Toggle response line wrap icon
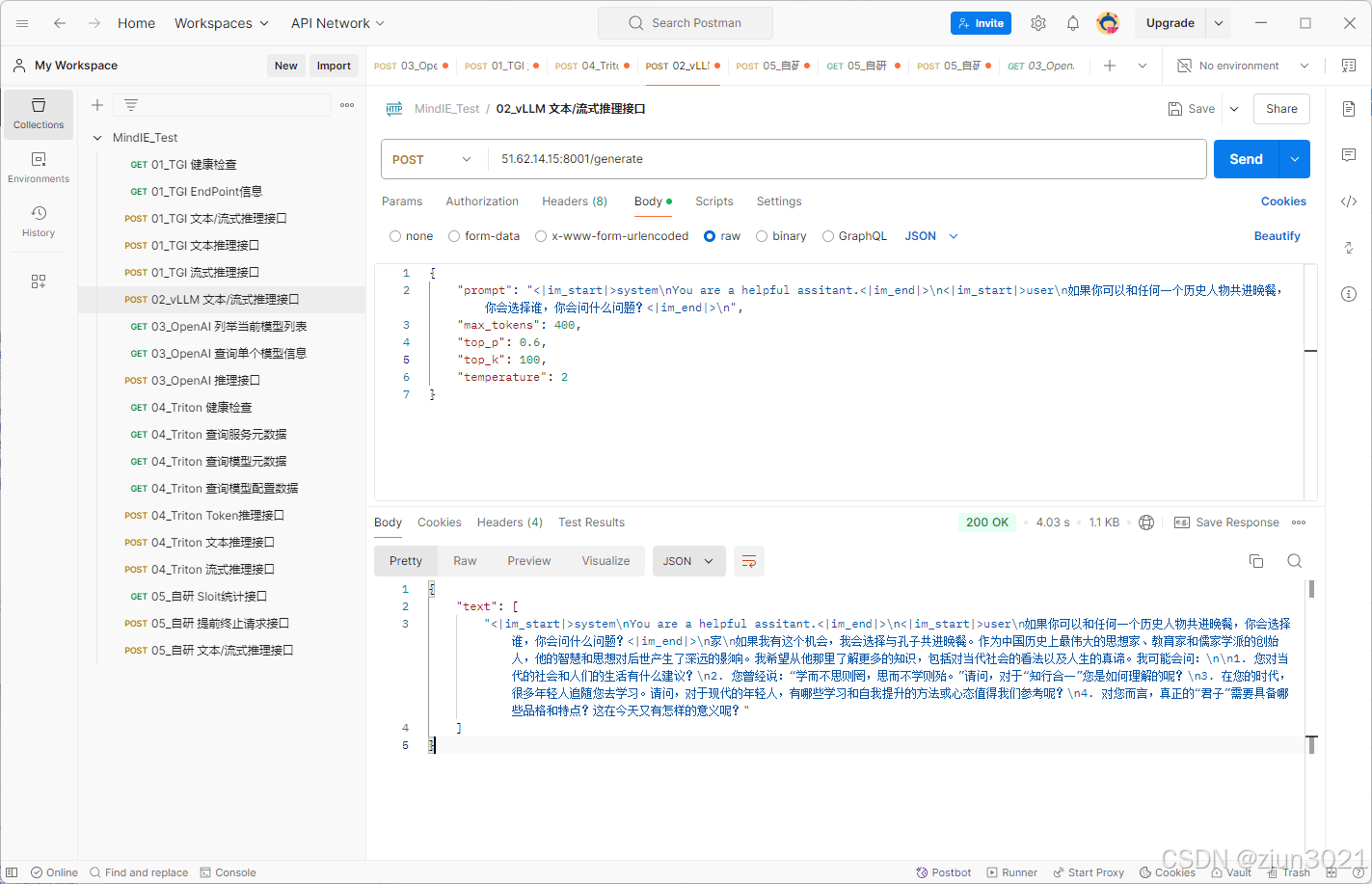 tap(749, 561)
